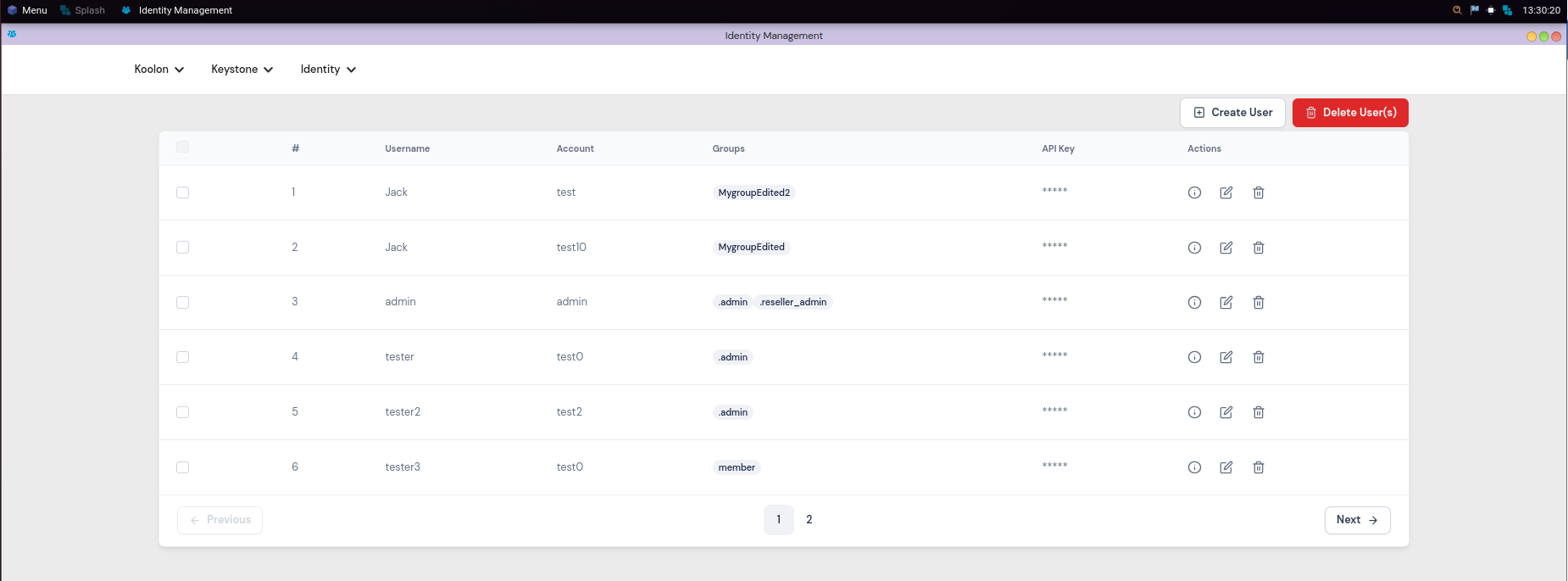Delete user tester3 with its trash icon
Viewport: 1568px width, 581px height.
click(x=1259, y=467)
